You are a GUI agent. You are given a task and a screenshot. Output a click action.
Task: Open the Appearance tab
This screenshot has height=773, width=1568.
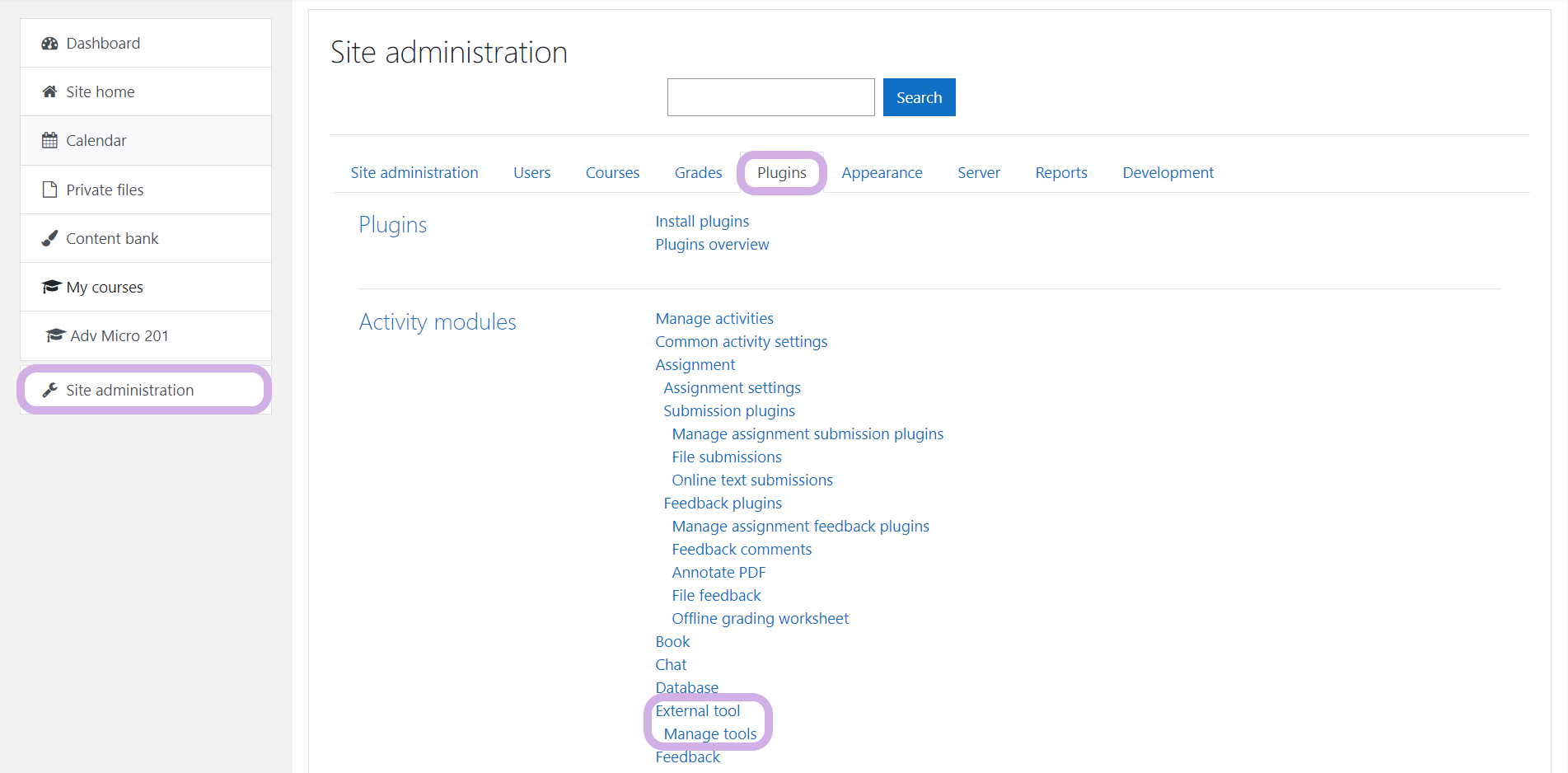pos(882,173)
